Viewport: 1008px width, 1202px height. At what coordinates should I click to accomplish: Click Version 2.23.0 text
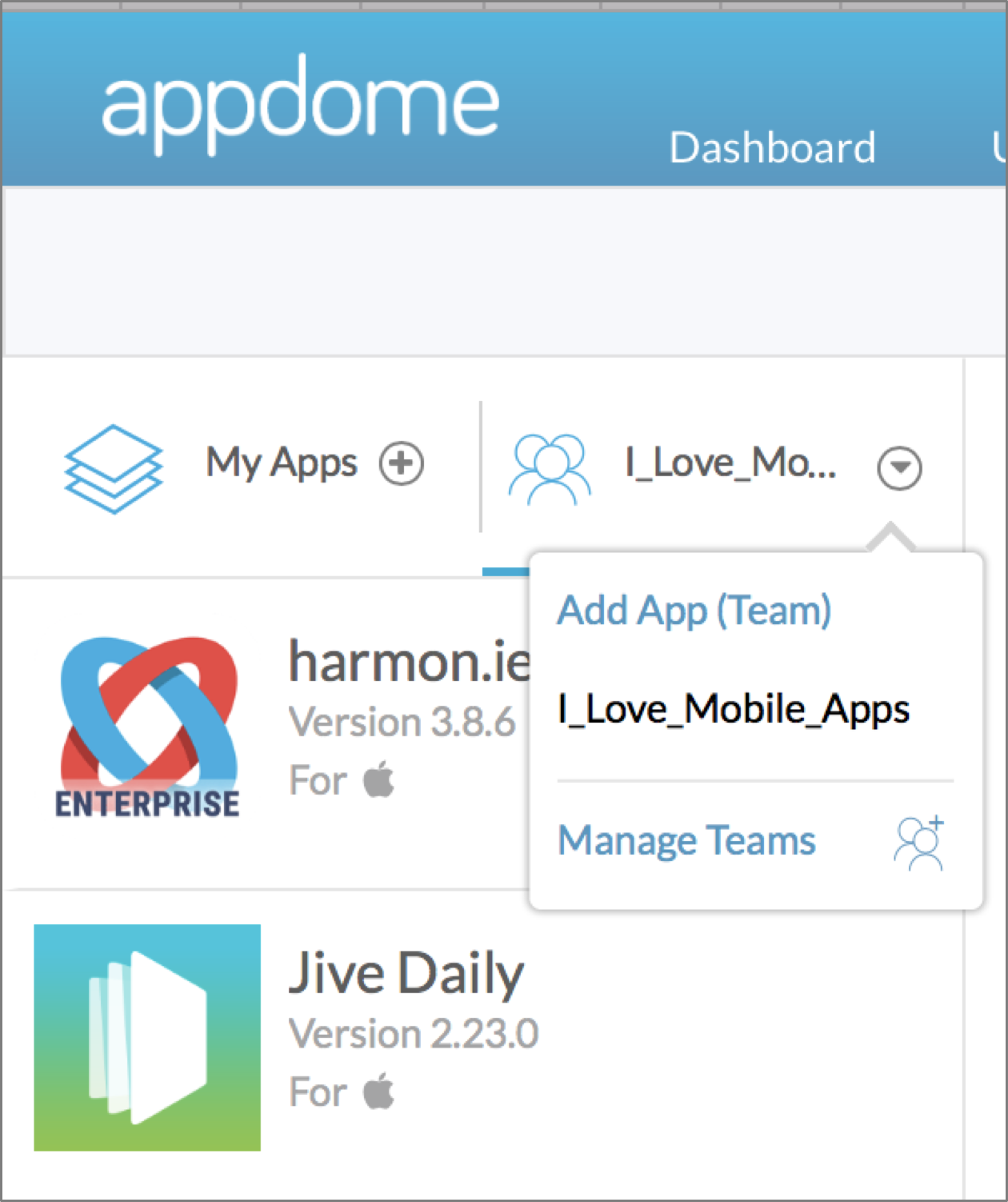click(x=414, y=1034)
